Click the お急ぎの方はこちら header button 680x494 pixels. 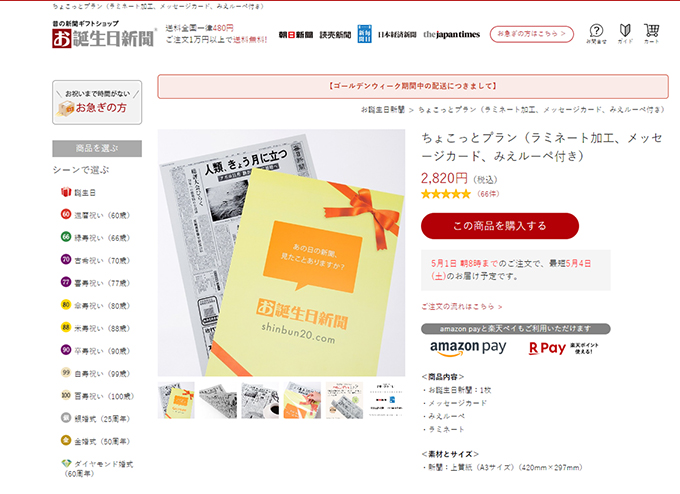pyautogui.click(x=532, y=34)
